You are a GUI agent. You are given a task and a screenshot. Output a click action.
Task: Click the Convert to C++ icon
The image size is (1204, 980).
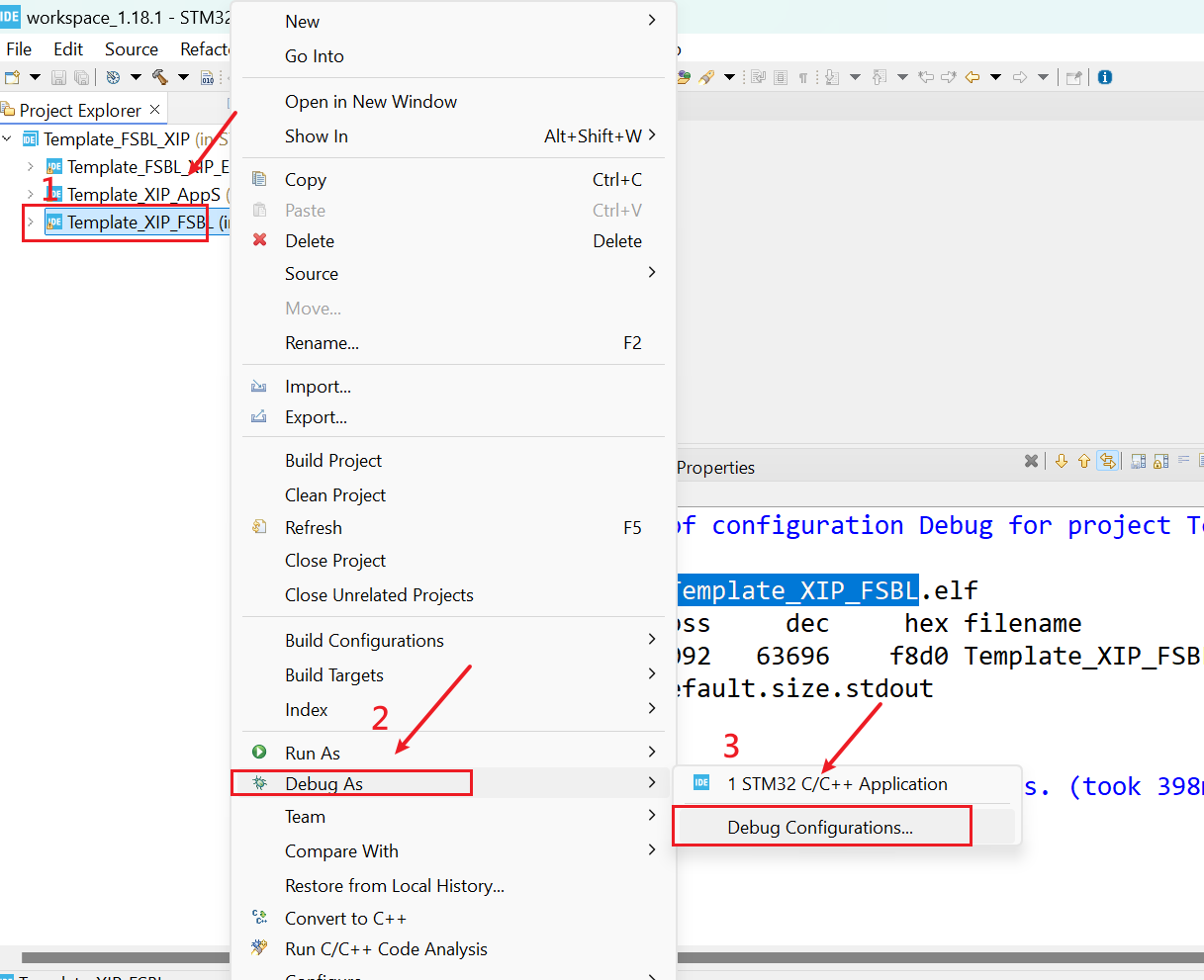(x=259, y=918)
